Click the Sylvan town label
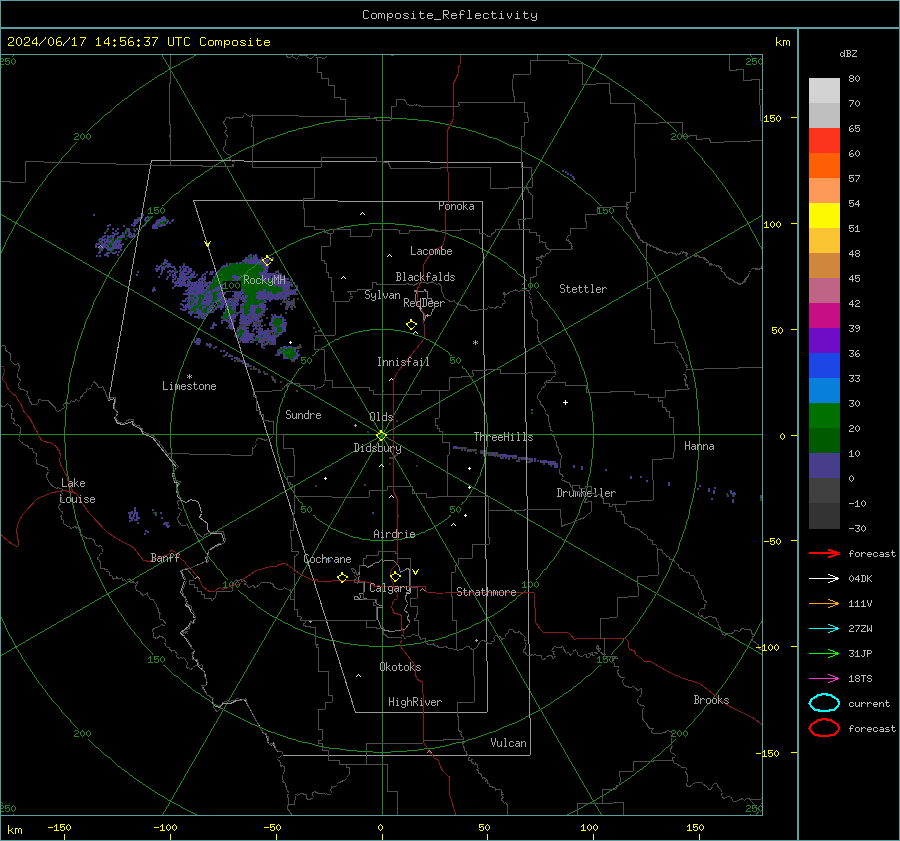900x841 pixels. point(382,295)
